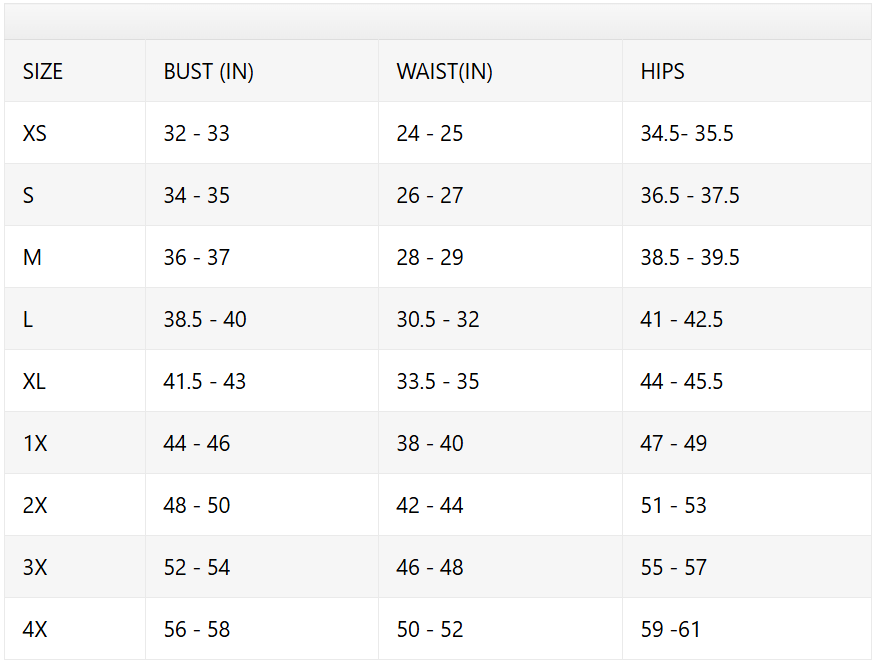Image resolution: width=883 pixels, height=668 pixels.
Task: Select the 1X size row label
Action: [x=35, y=443]
